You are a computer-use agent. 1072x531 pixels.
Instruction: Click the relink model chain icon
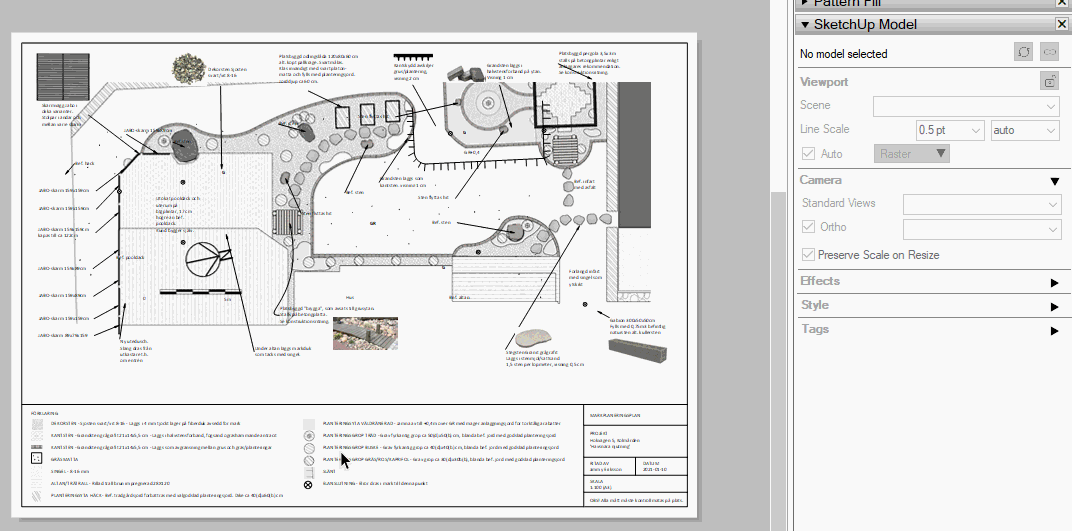1049,53
